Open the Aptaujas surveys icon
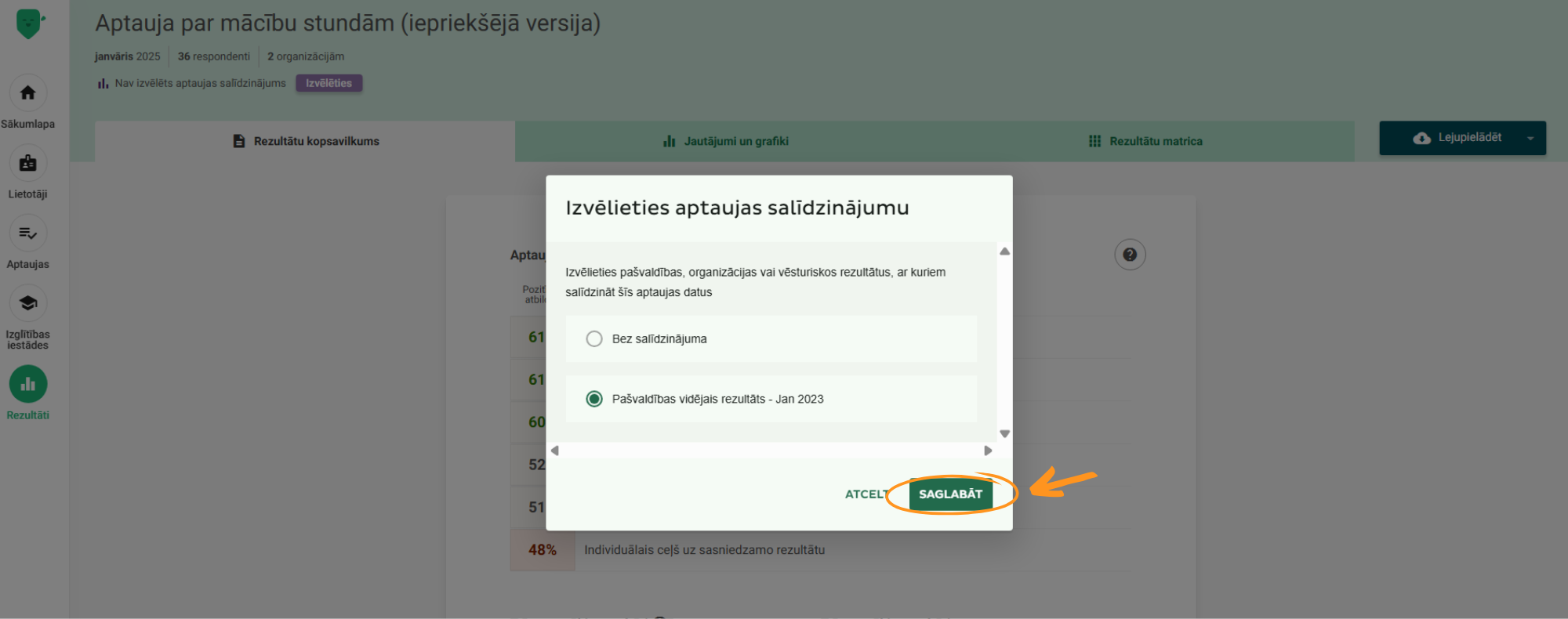 (28, 233)
